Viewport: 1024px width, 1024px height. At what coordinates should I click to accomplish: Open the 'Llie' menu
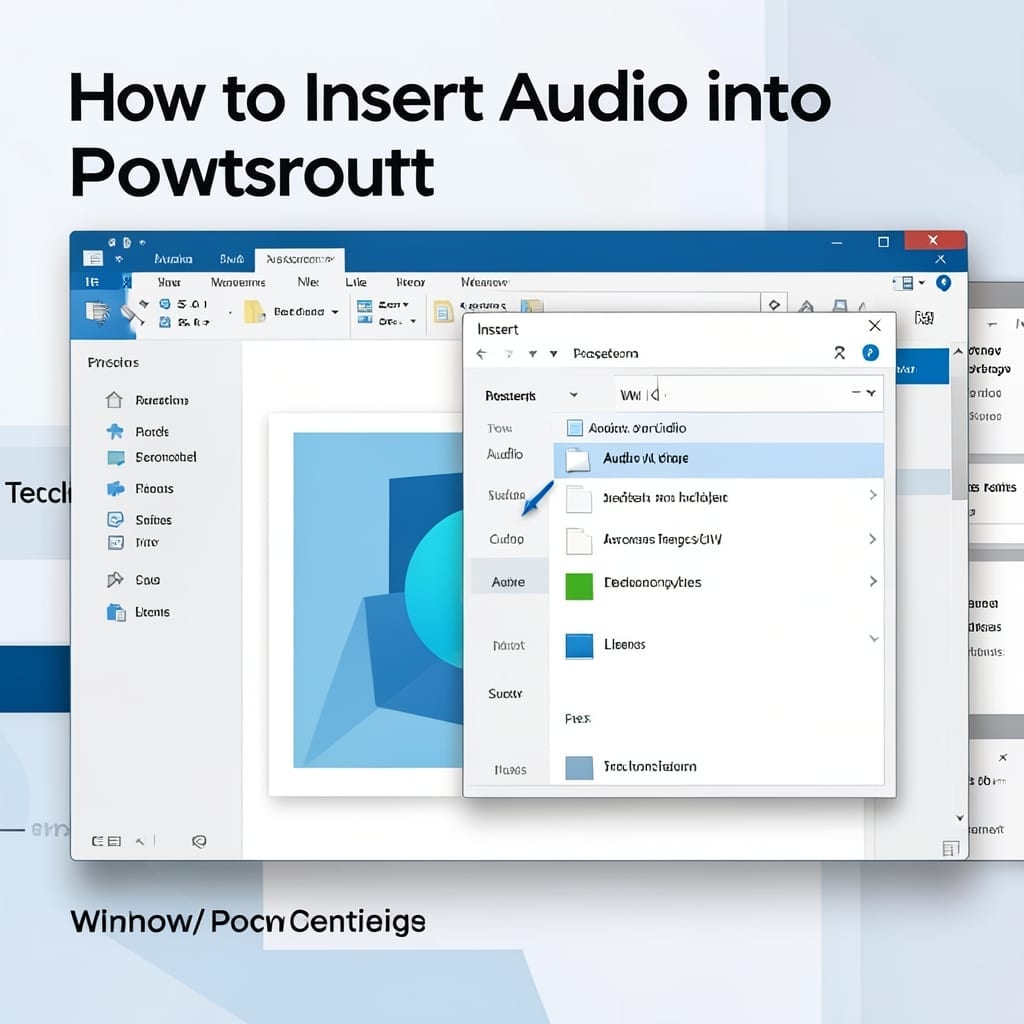(356, 282)
